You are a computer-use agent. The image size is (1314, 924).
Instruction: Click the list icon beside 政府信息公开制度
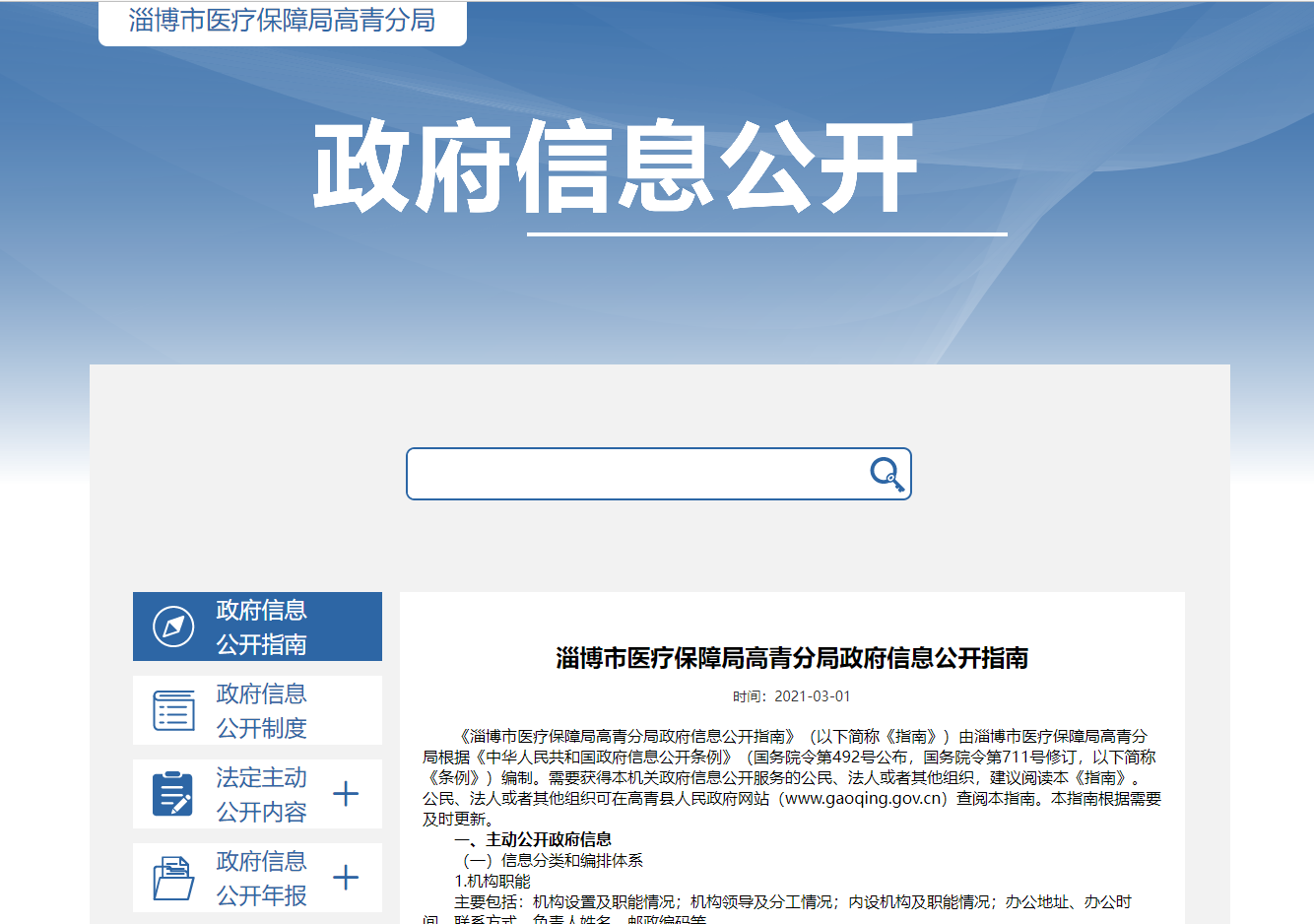pyautogui.click(x=173, y=710)
